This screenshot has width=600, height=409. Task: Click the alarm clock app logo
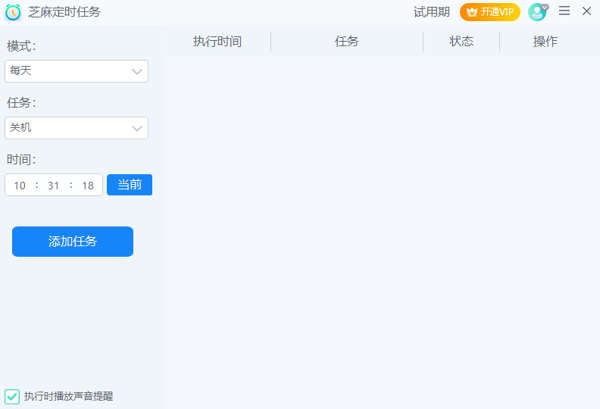click(x=13, y=12)
